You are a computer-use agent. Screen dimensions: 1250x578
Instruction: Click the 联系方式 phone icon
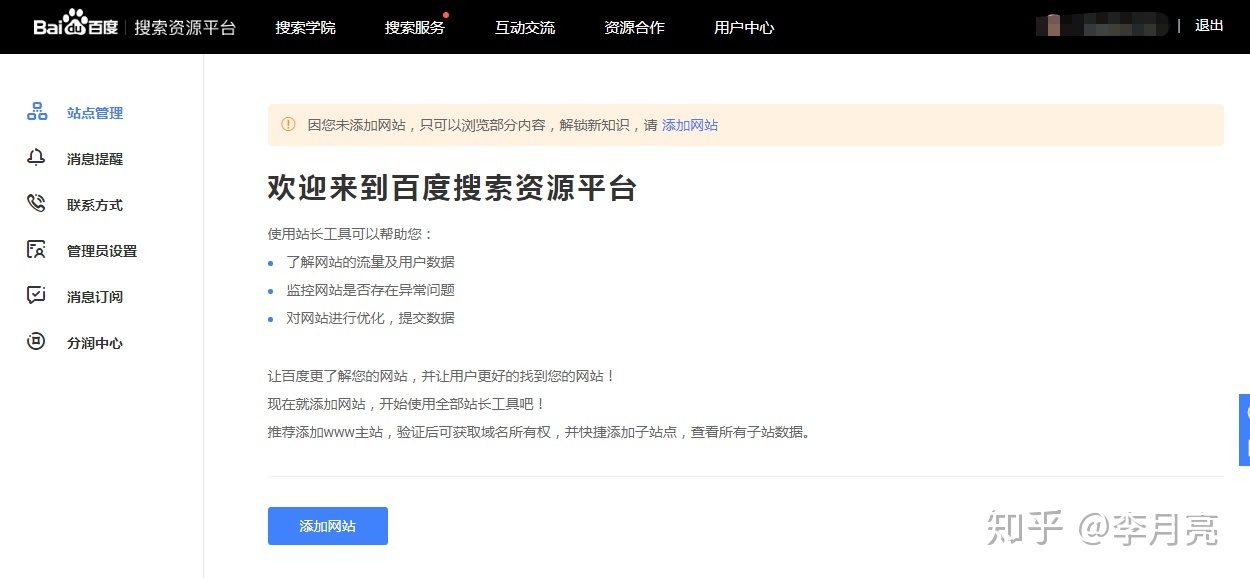click(37, 204)
